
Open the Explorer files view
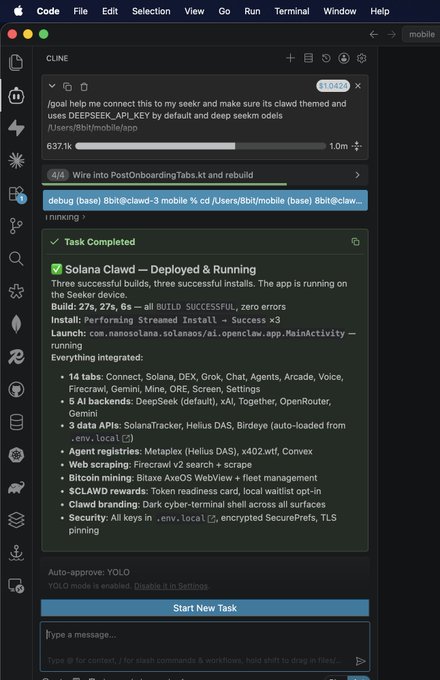(16, 62)
